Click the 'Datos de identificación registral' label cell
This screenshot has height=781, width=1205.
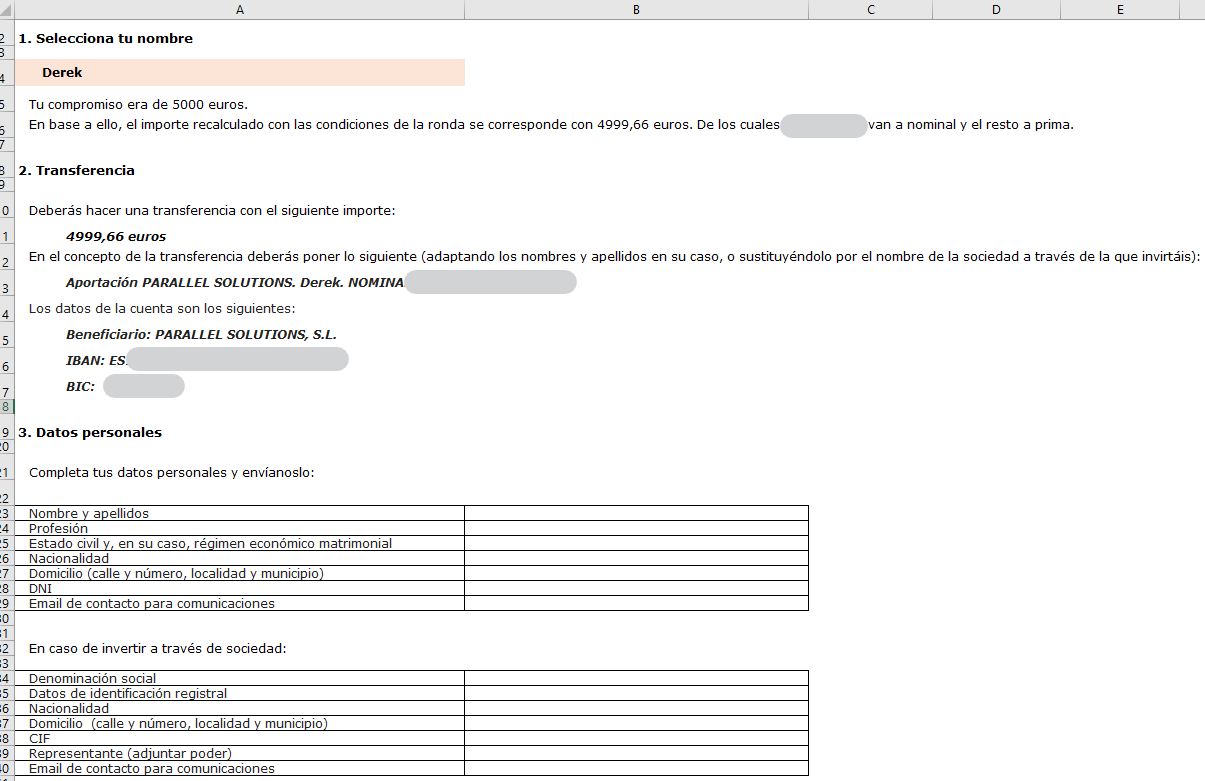240,693
